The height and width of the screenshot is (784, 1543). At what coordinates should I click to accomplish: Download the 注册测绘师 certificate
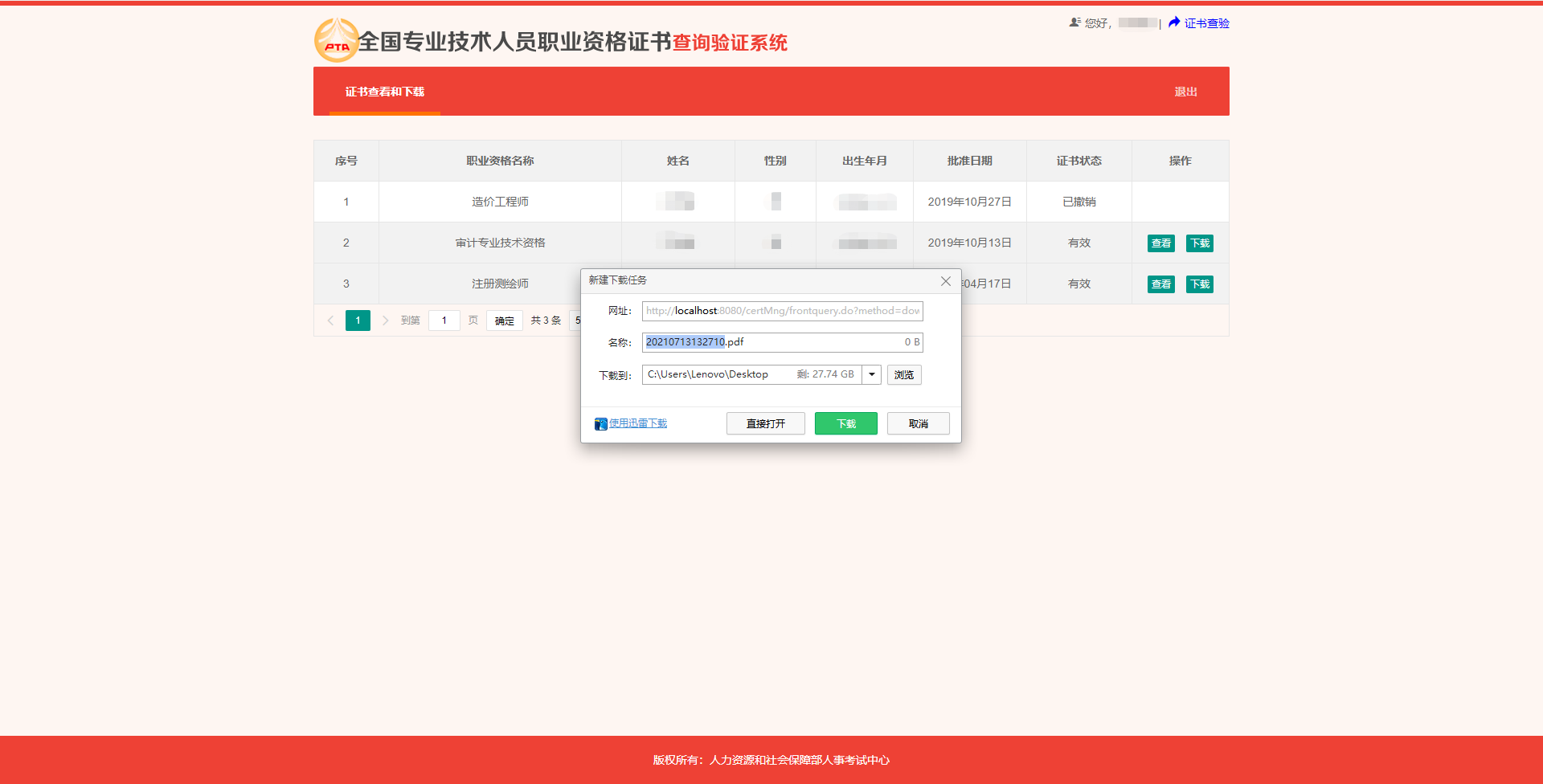pos(1200,284)
